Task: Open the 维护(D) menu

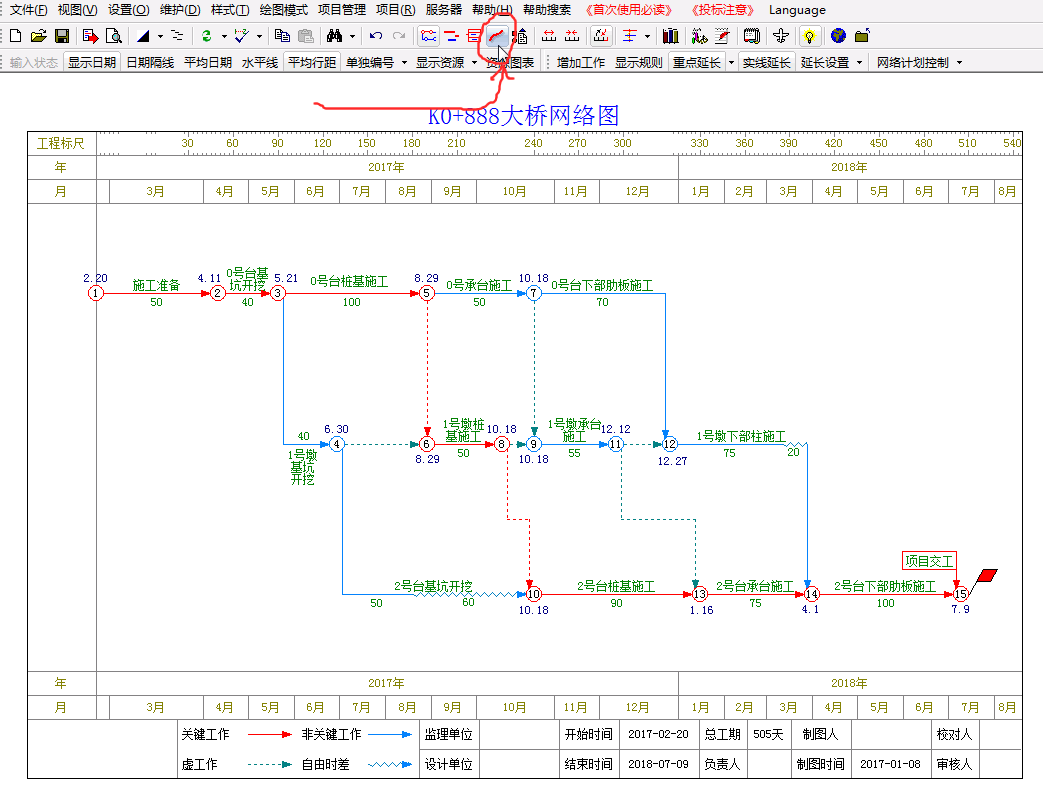Action: pos(180,10)
